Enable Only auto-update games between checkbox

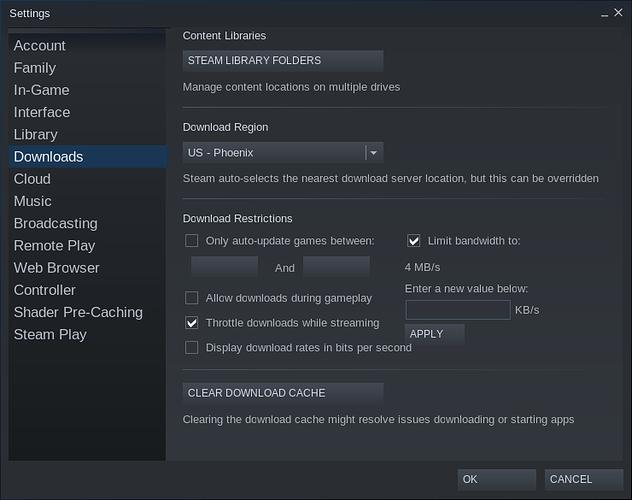point(191,241)
